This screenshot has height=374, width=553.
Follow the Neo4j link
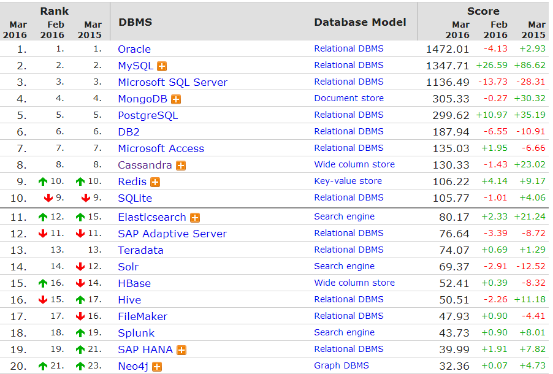click(133, 367)
